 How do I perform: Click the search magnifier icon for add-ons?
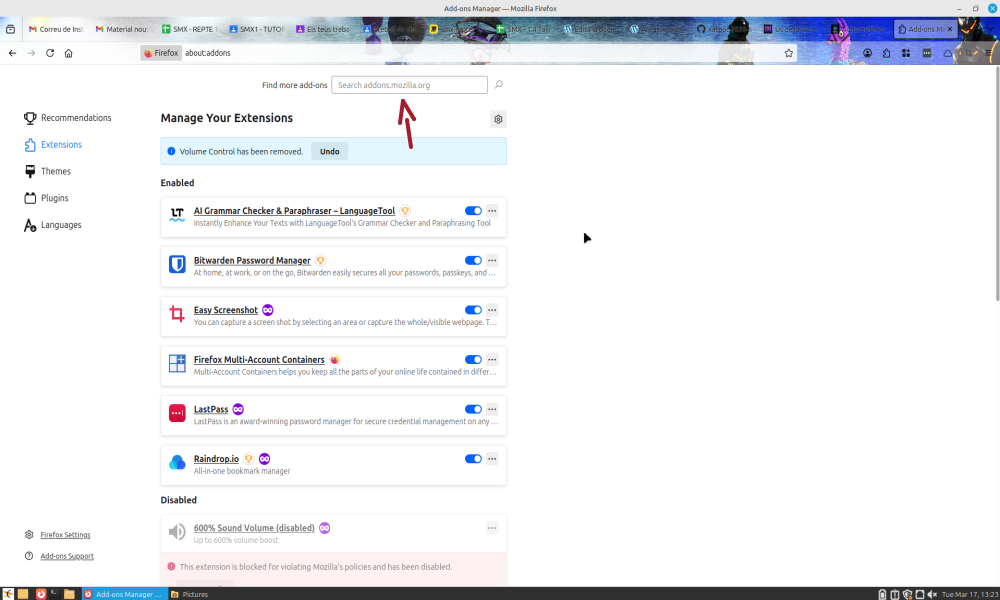[498, 85]
